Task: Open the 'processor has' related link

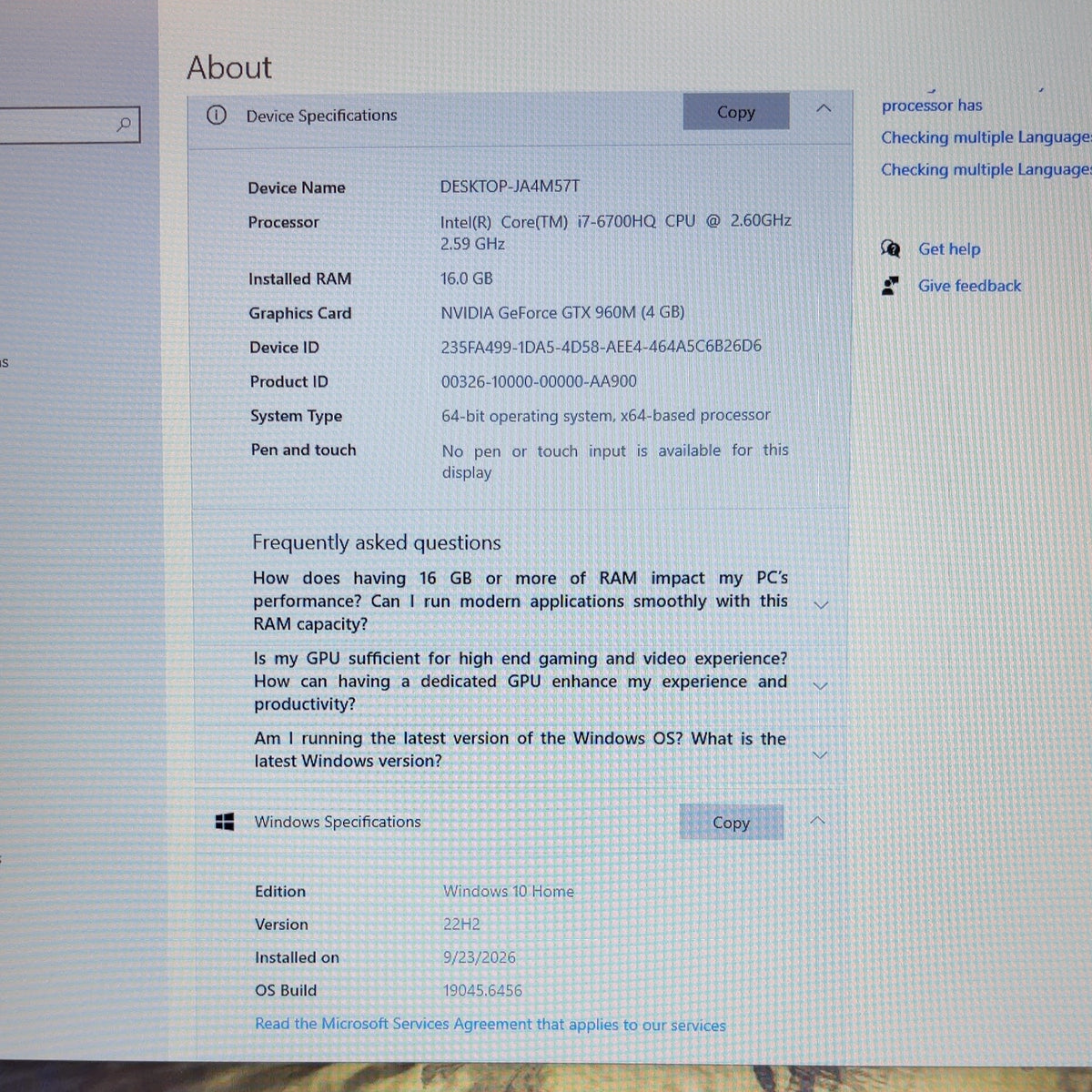Action: point(932,105)
